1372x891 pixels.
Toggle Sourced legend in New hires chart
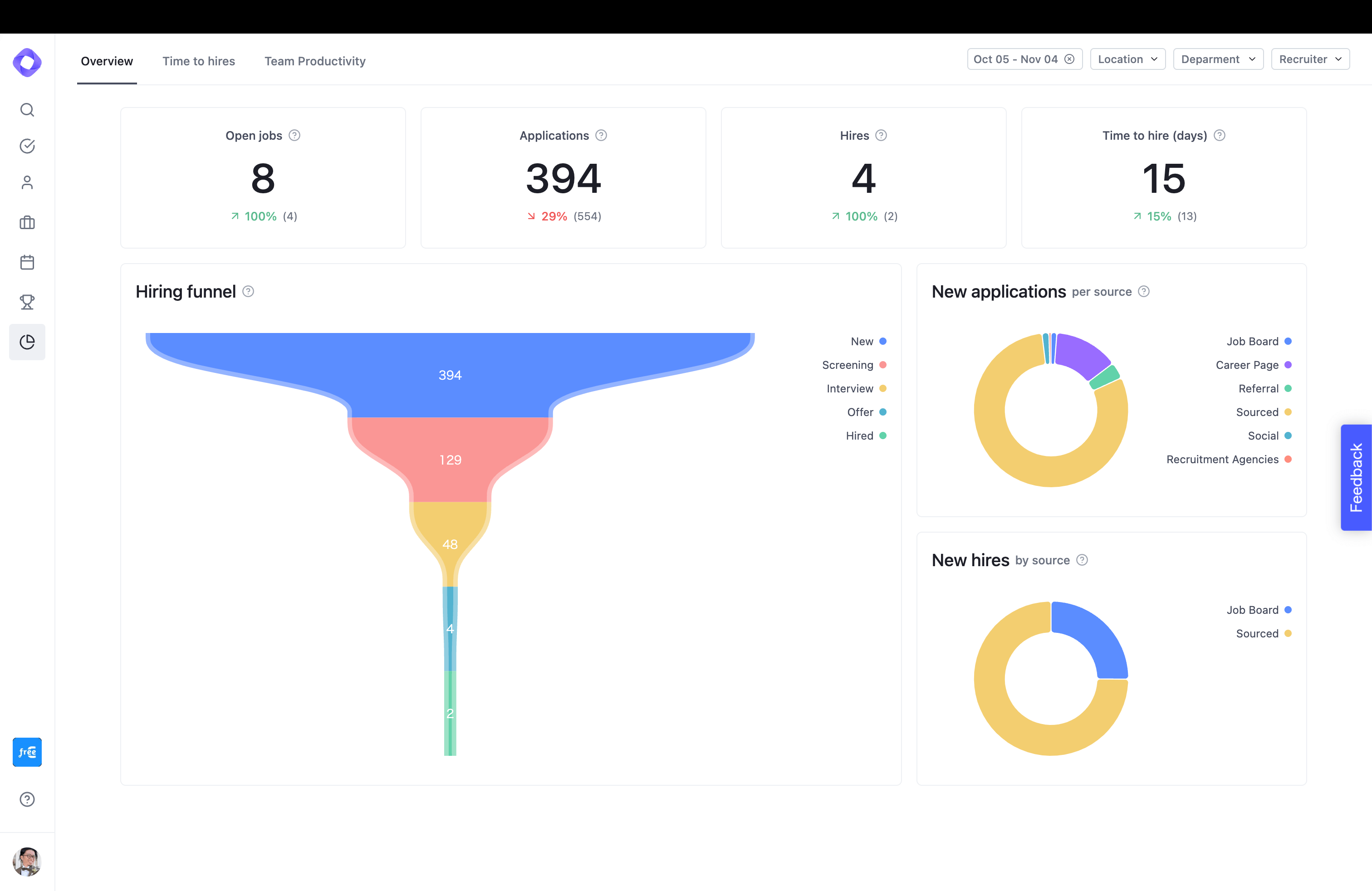[1263, 634]
